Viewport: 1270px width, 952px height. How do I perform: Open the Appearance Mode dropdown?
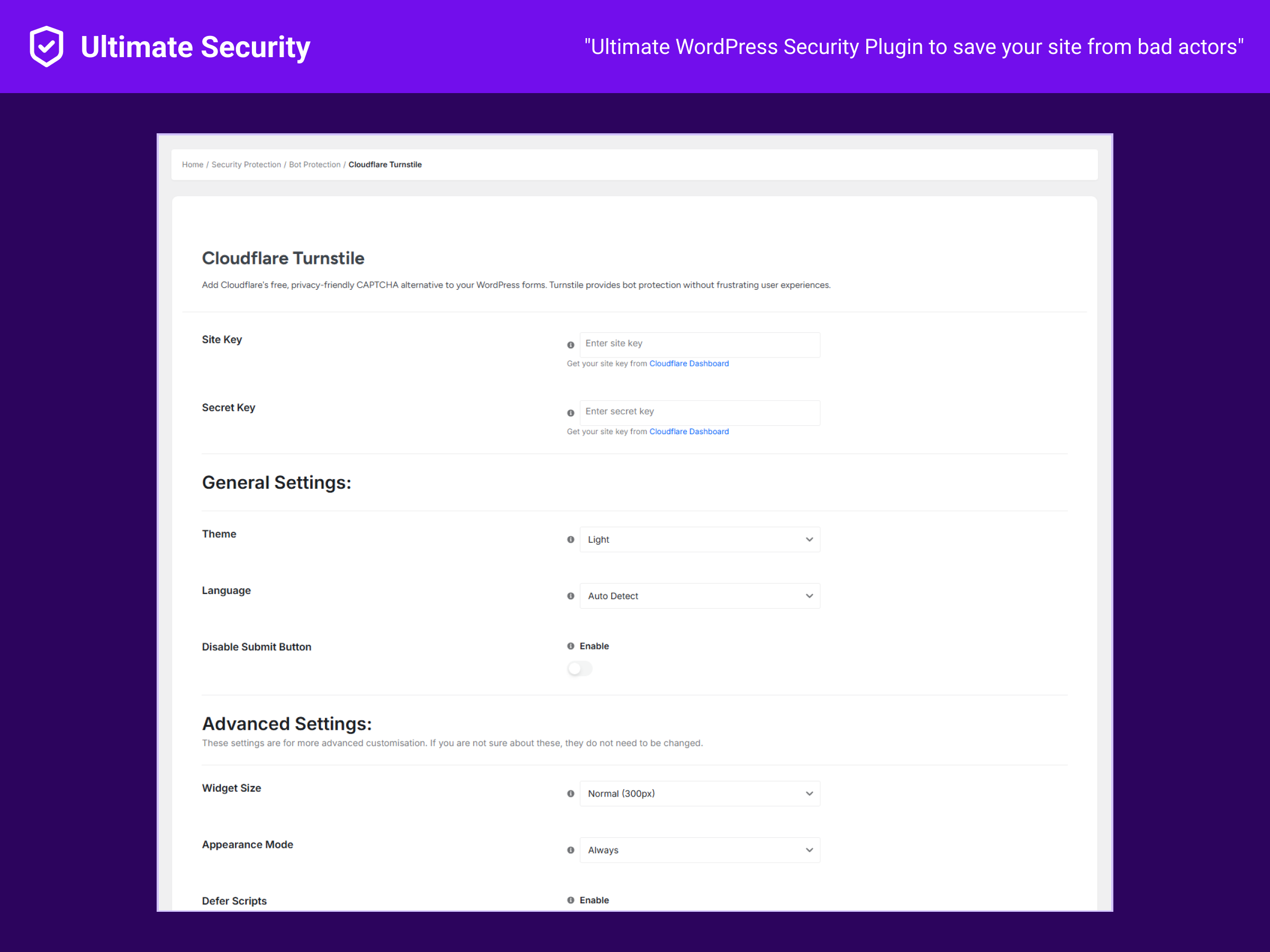(700, 850)
